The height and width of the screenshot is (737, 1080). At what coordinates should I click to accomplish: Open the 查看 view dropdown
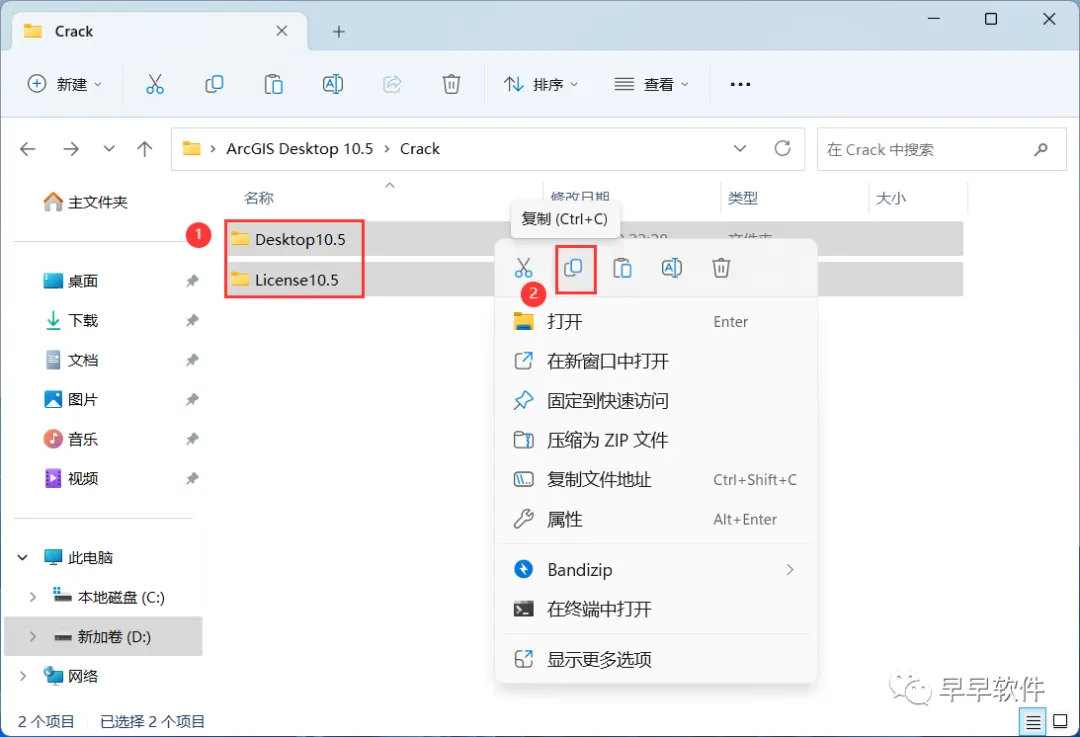[651, 84]
